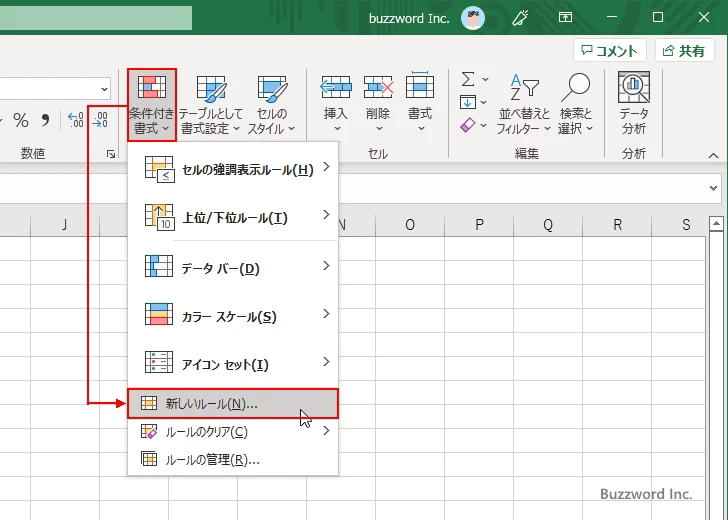728x520 pixels.
Task: Open the number format dropdown arrow
Action: [103, 89]
